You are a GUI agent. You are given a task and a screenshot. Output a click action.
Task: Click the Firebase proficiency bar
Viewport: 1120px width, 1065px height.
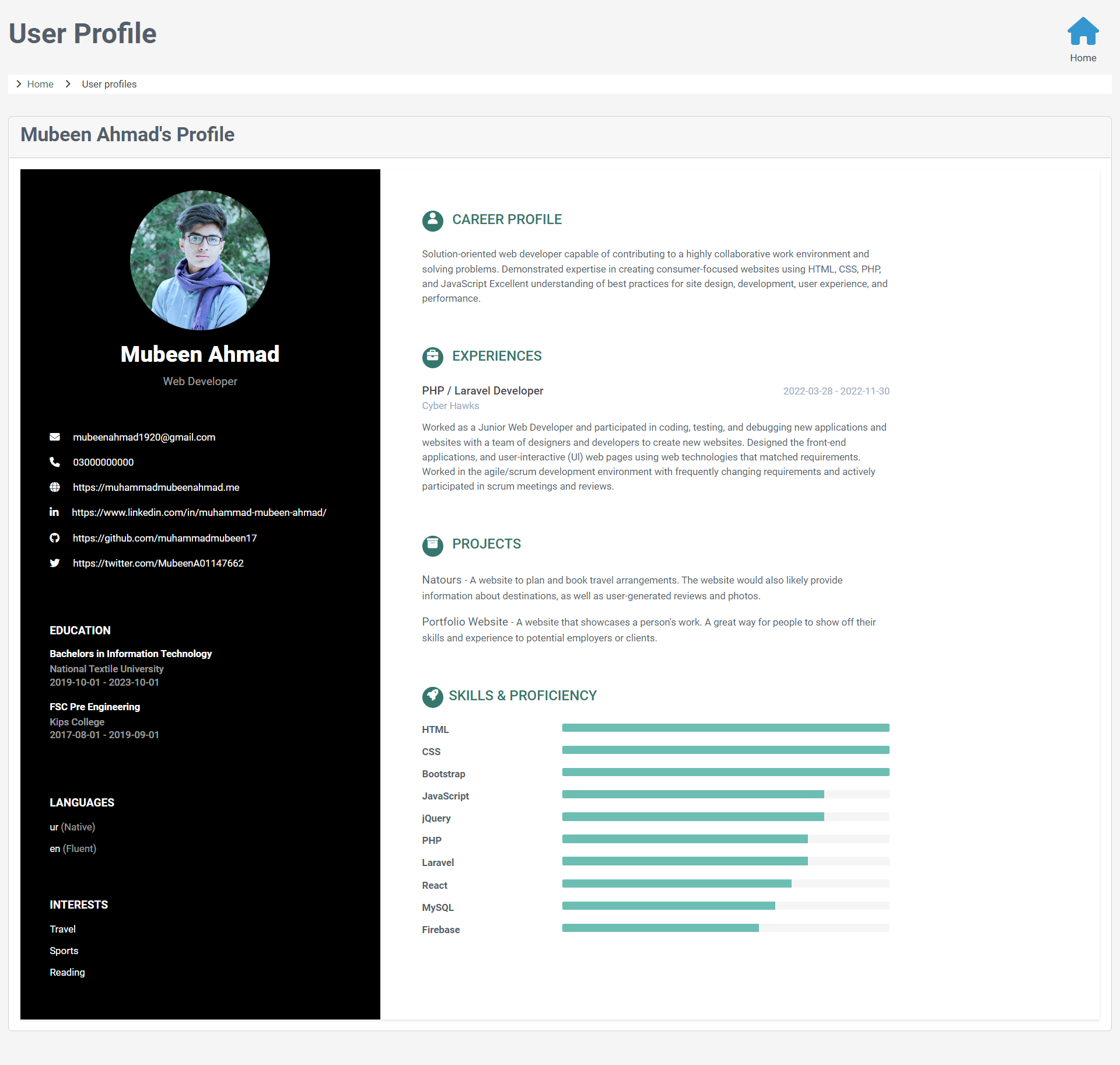click(726, 928)
